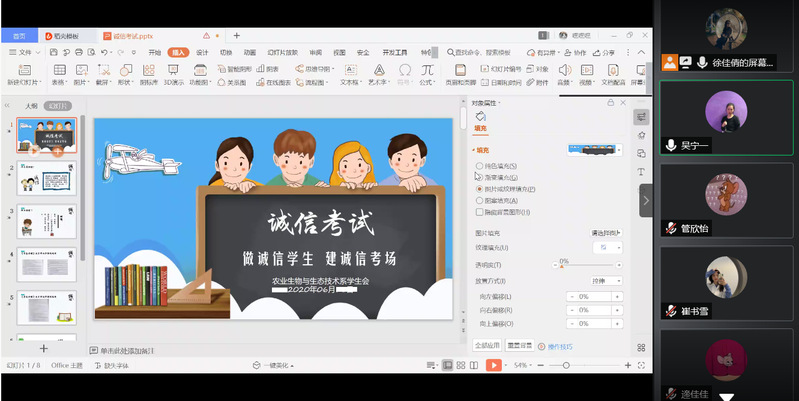
Task: Enable the 隐藏背景图形 checkbox
Action: (480, 212)
